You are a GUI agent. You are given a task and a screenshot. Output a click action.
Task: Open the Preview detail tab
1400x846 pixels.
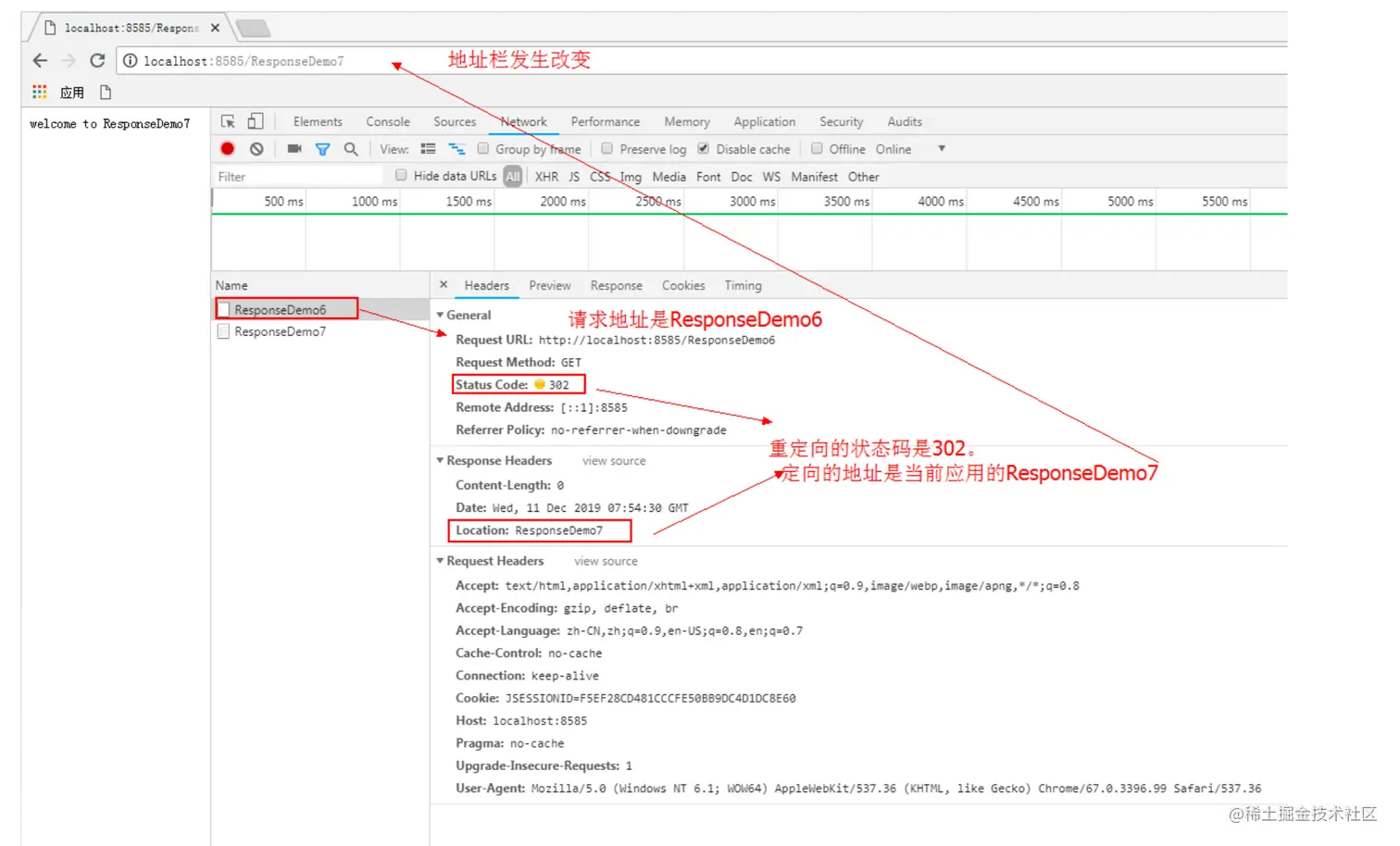550,285
